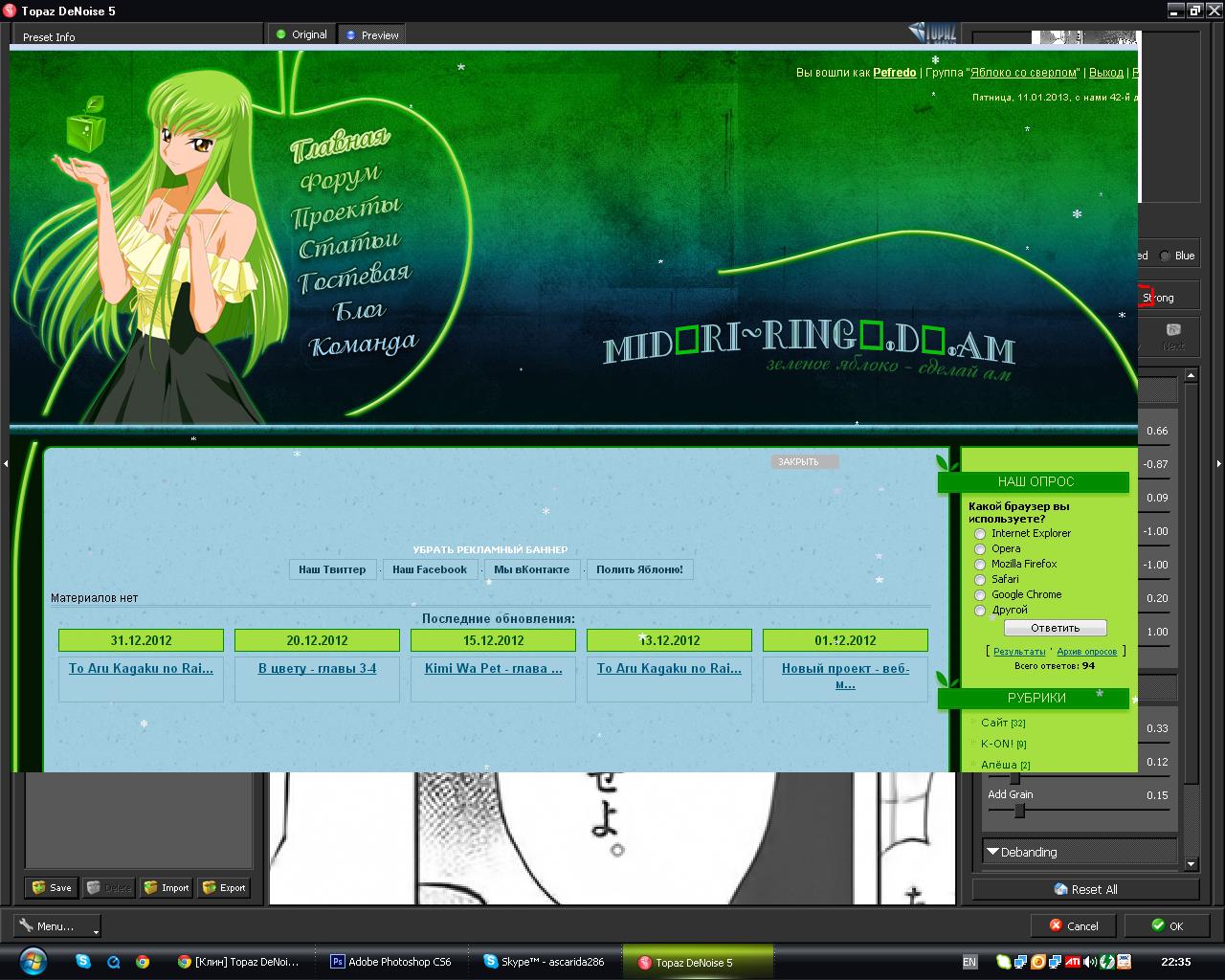Select Другой poll option
The image size is (1225, 980).
(x=980, y=611)
